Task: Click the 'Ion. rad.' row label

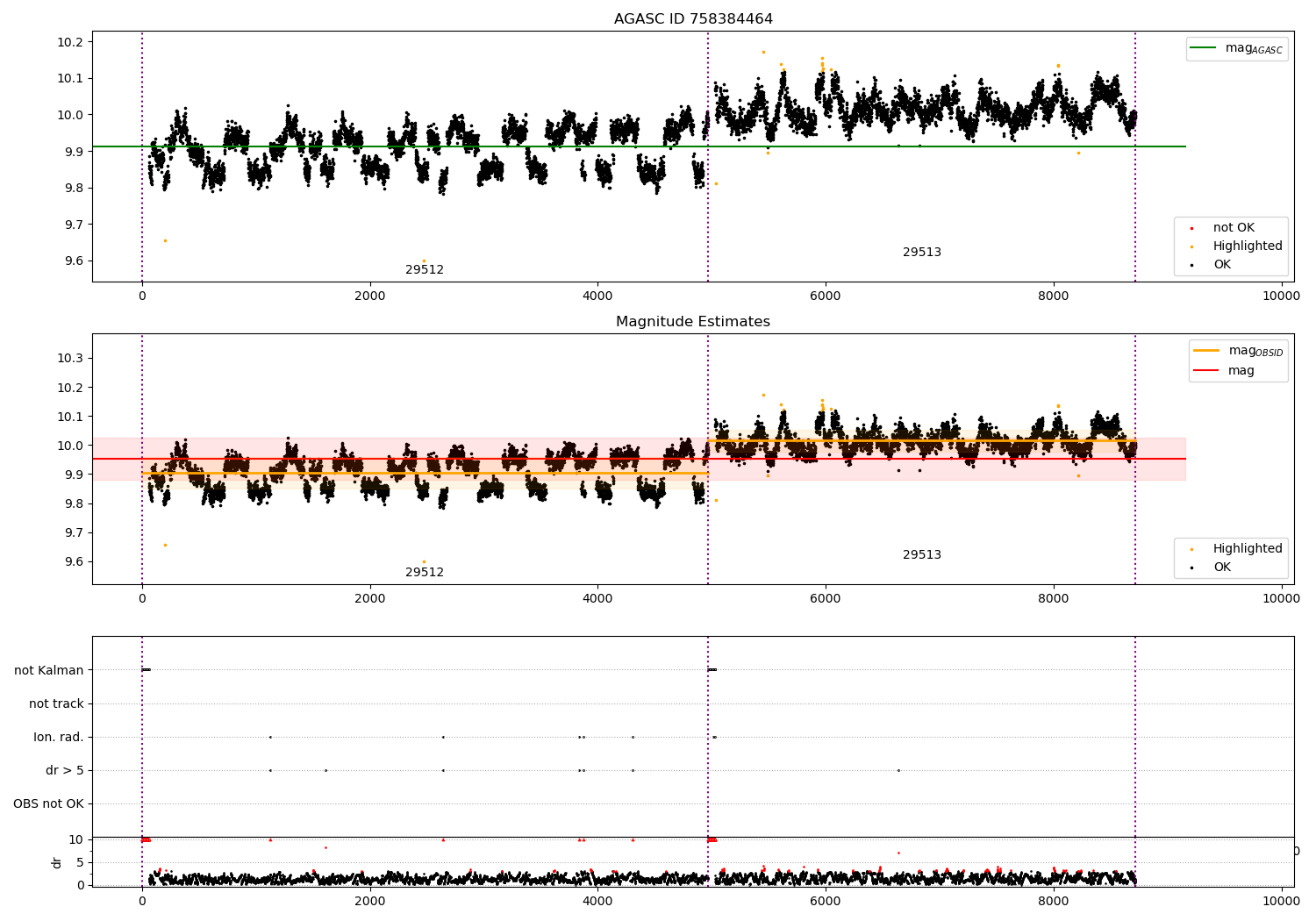Action: point(59,738)
